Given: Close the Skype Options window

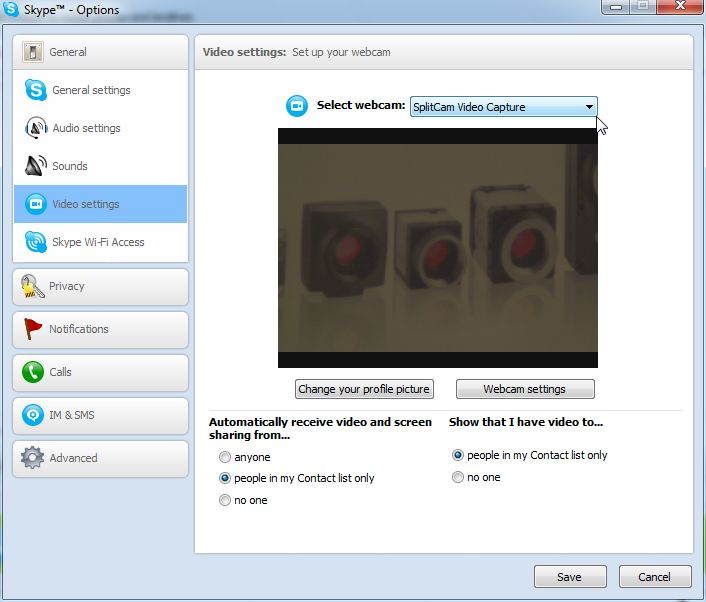Looking at the screenshot, I should coord(680,6).
